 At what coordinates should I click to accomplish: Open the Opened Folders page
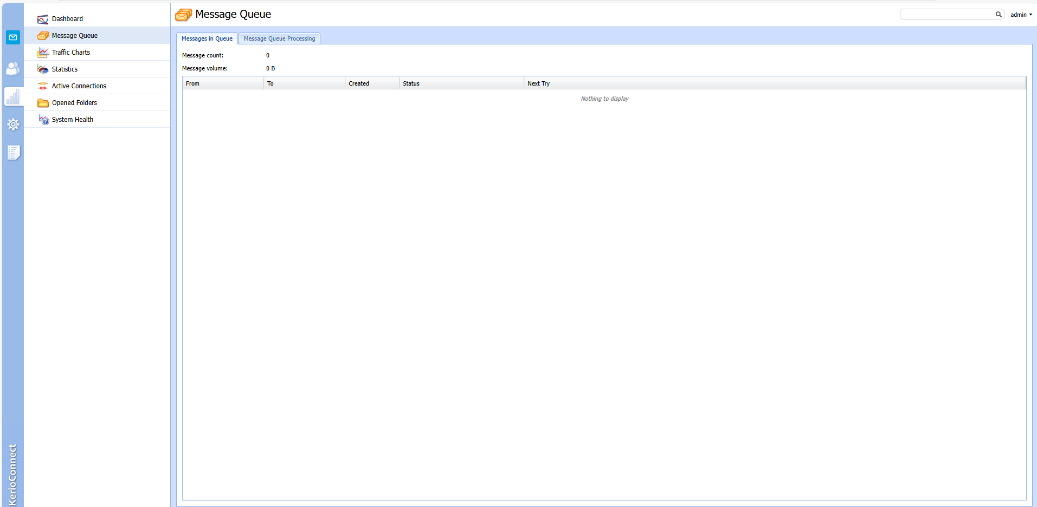point(74,103)
